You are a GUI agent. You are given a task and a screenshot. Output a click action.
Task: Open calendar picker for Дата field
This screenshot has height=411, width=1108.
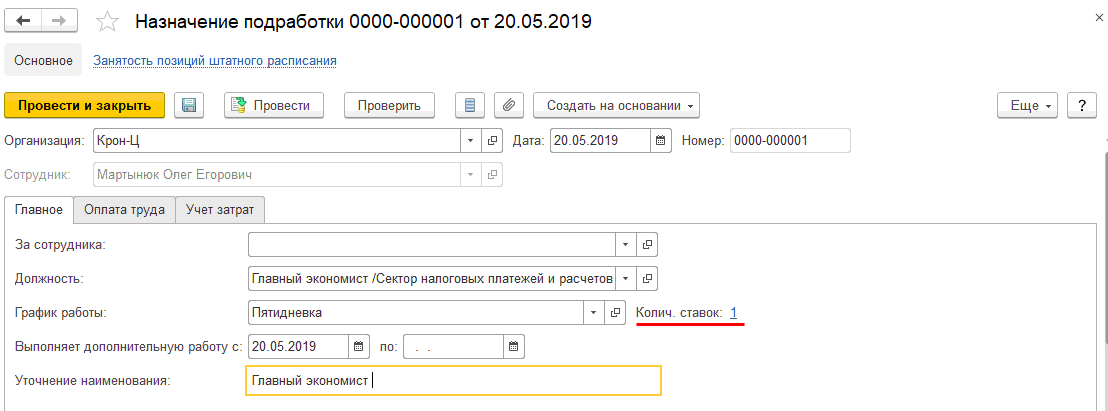(660, 141)
